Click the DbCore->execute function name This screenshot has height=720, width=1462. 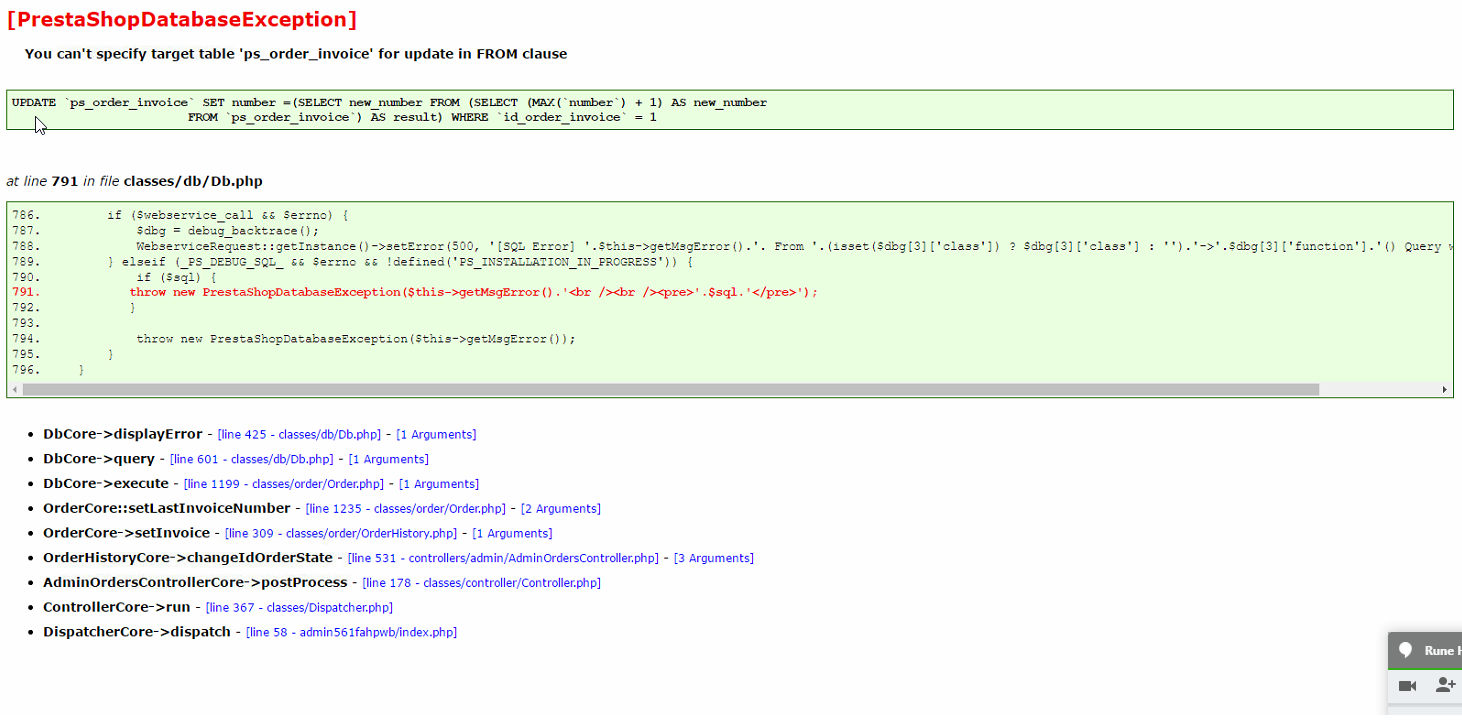point(106,484)
